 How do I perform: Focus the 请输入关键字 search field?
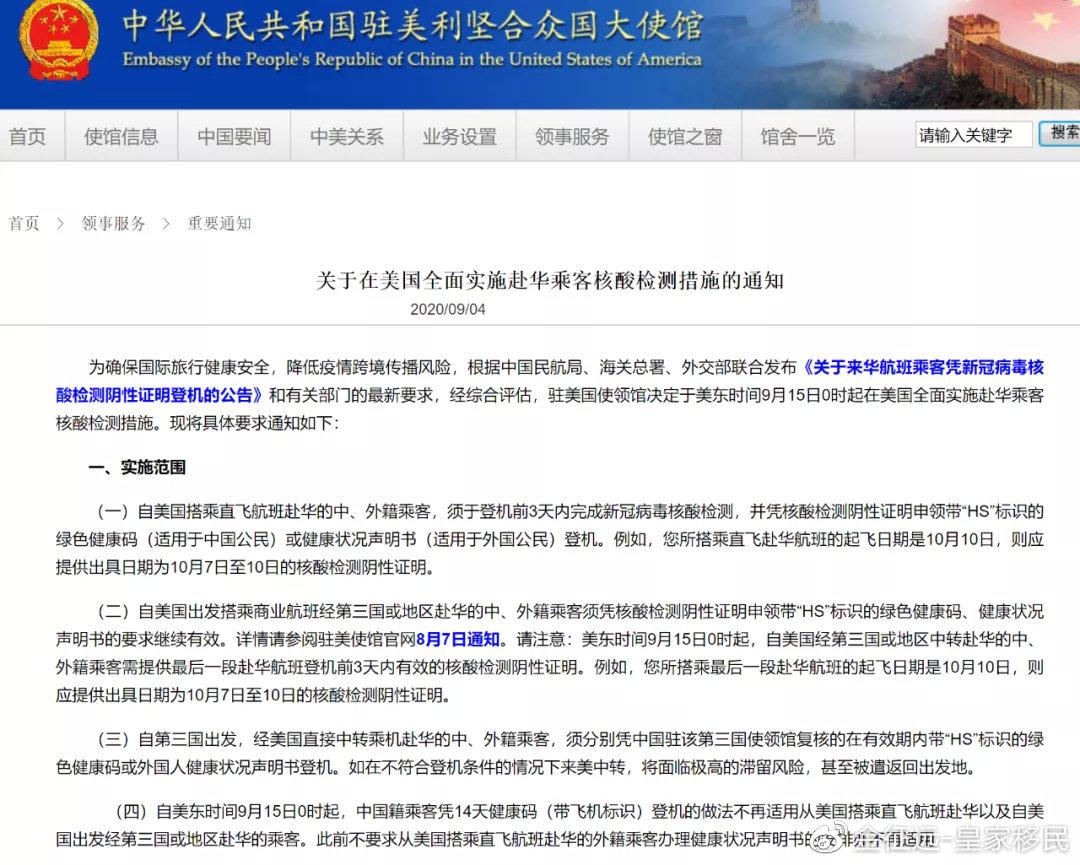point(973,135)
